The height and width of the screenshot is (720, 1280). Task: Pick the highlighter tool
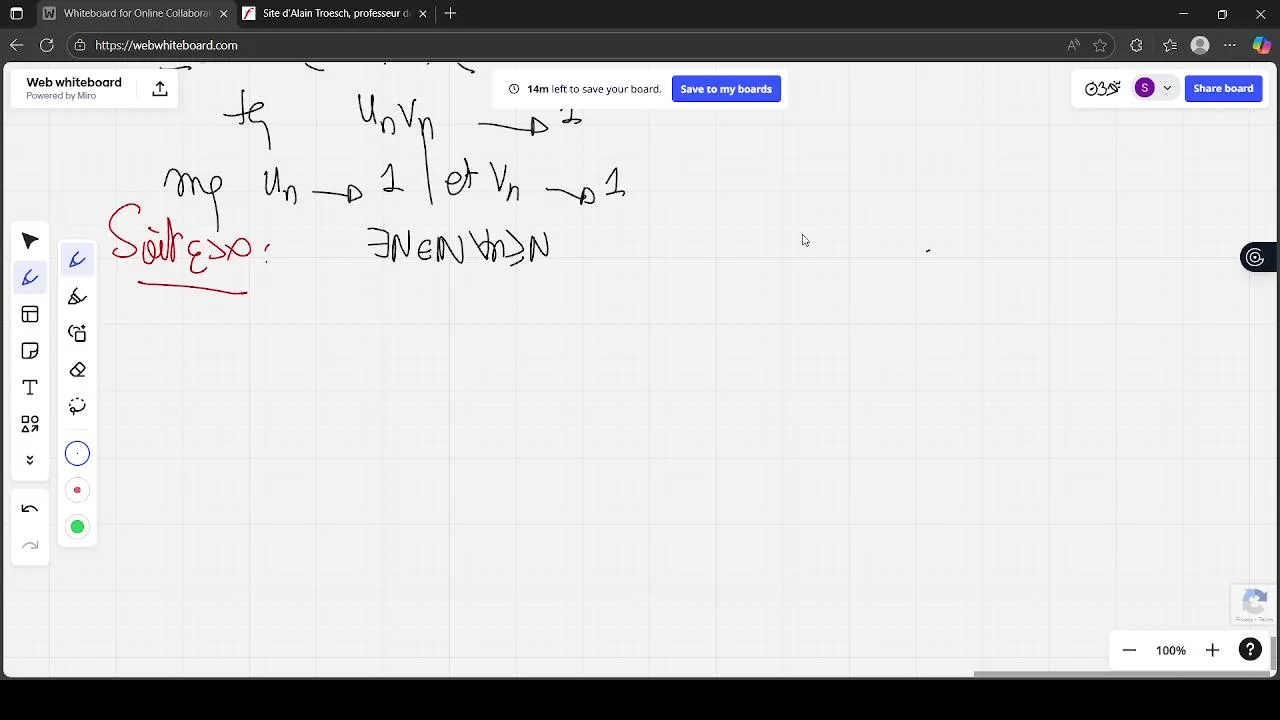point(77,297)
